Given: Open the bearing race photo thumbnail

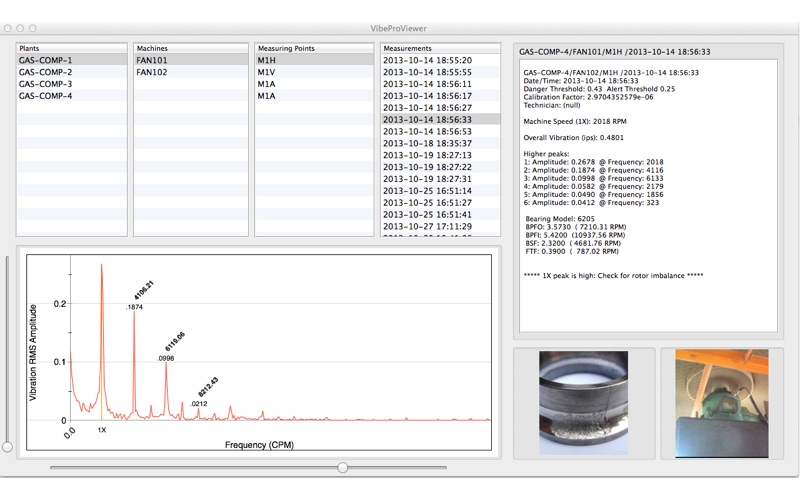Looking at the screenshot, I should [584, 403].
